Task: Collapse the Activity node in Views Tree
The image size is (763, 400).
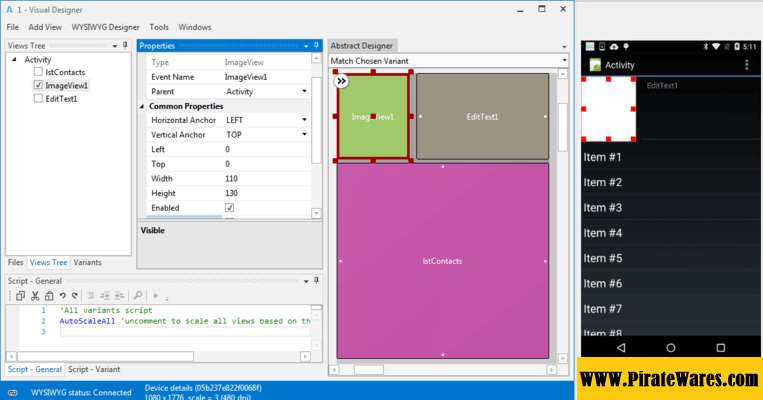Action: 15,60
